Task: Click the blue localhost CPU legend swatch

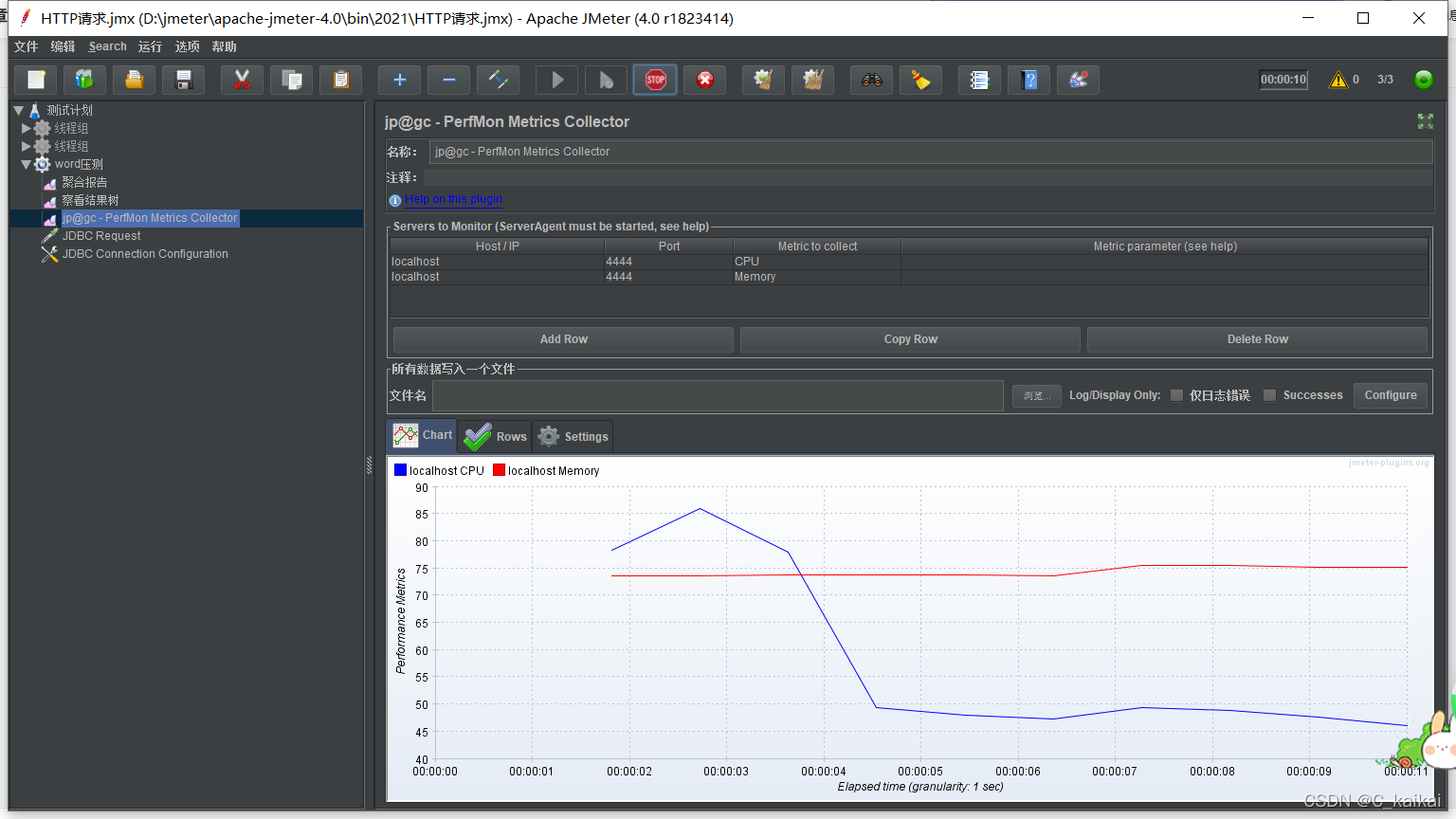Action: [x=400, y=470]
